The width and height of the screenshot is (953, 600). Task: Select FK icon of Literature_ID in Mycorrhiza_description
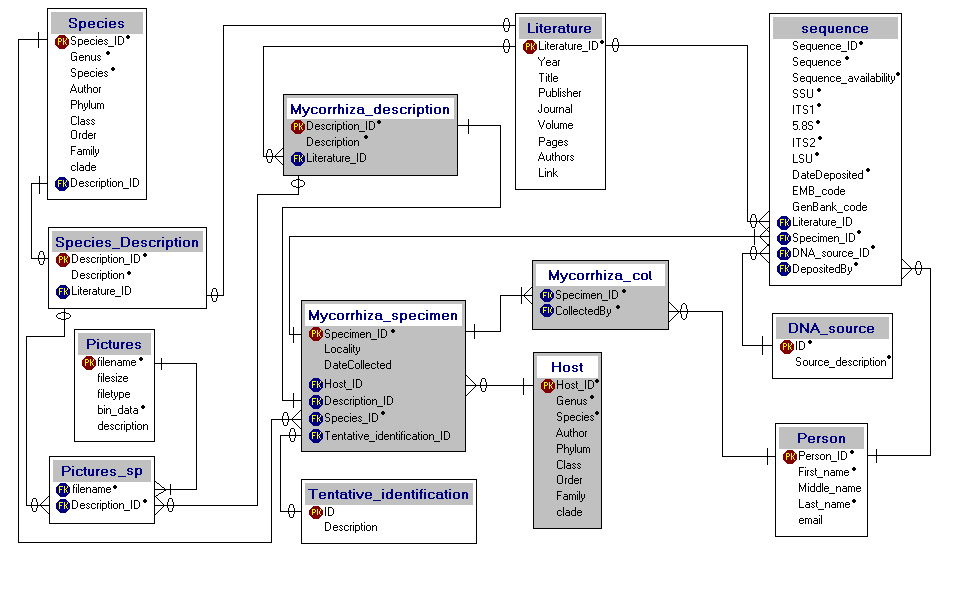tap(297, 159)
